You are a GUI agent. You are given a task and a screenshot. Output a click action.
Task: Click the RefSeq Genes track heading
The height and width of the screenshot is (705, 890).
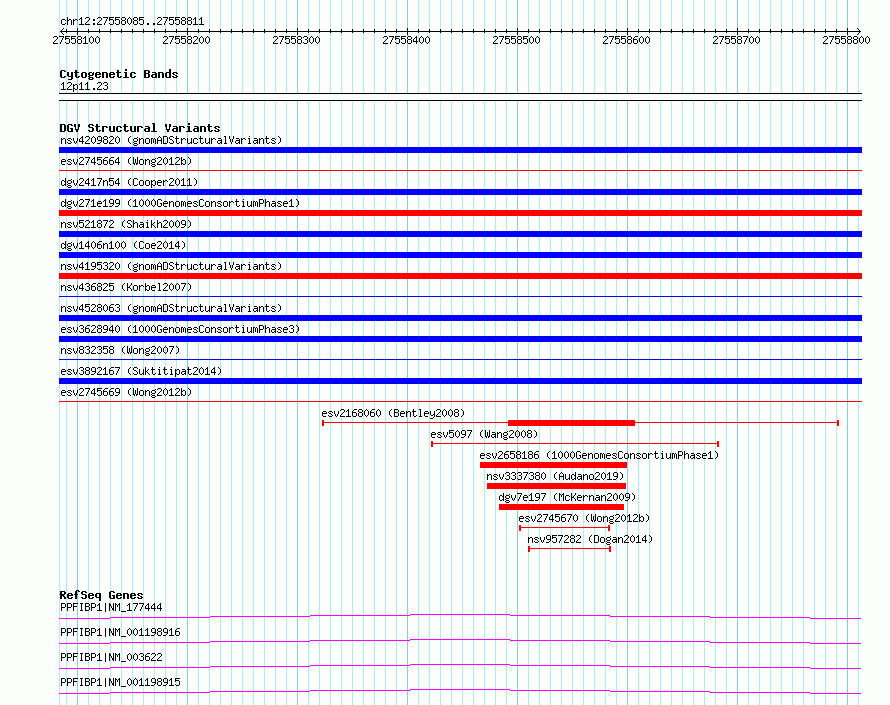click(x=101, y=595)
